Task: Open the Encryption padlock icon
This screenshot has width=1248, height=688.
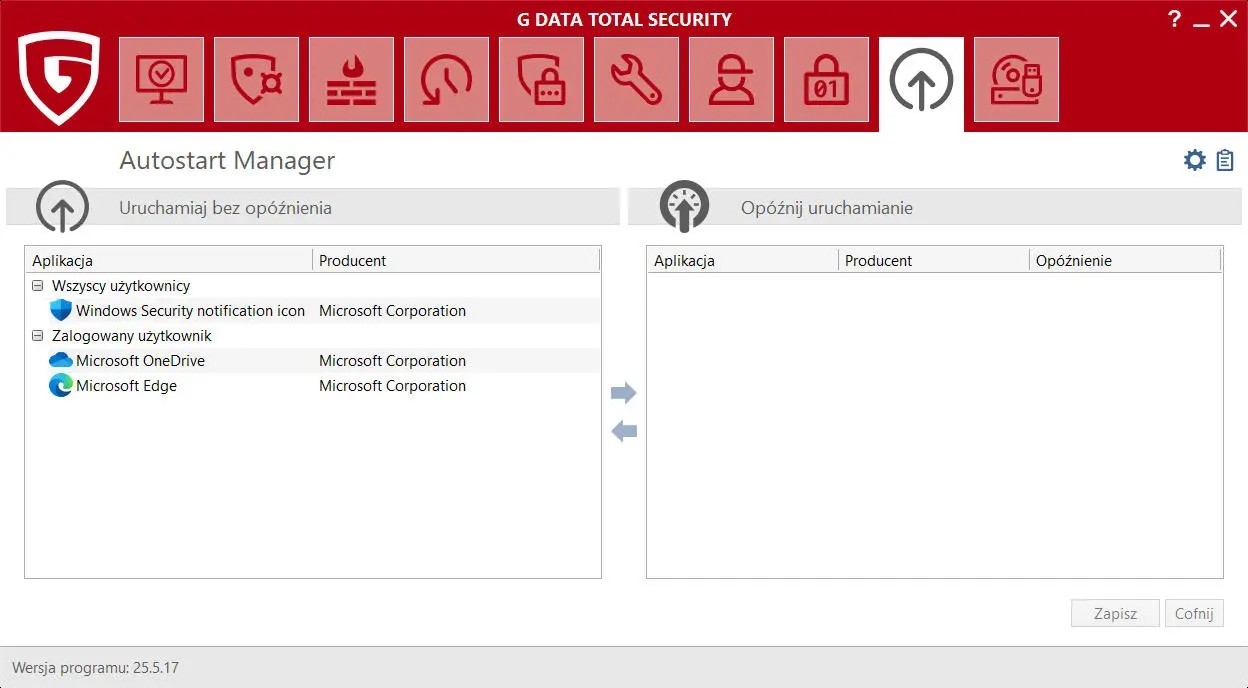Action: [826, 80]
